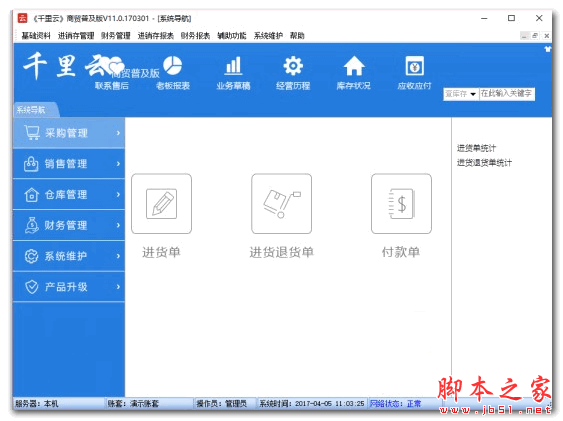This screenshot has width=563, height=421.
Task: Click 网络状态: 正常 in status bar
Action: click(x=395, y=403)
